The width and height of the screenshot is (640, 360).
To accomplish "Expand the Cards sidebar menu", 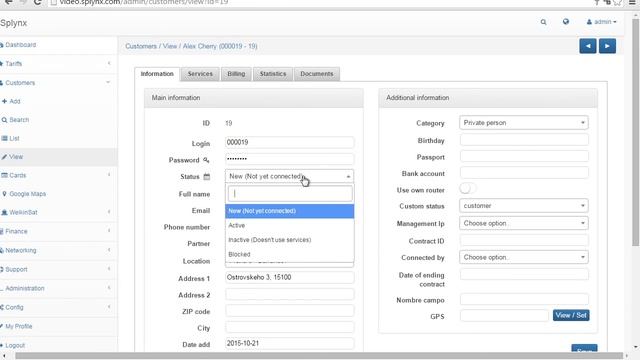I will 58,176.
